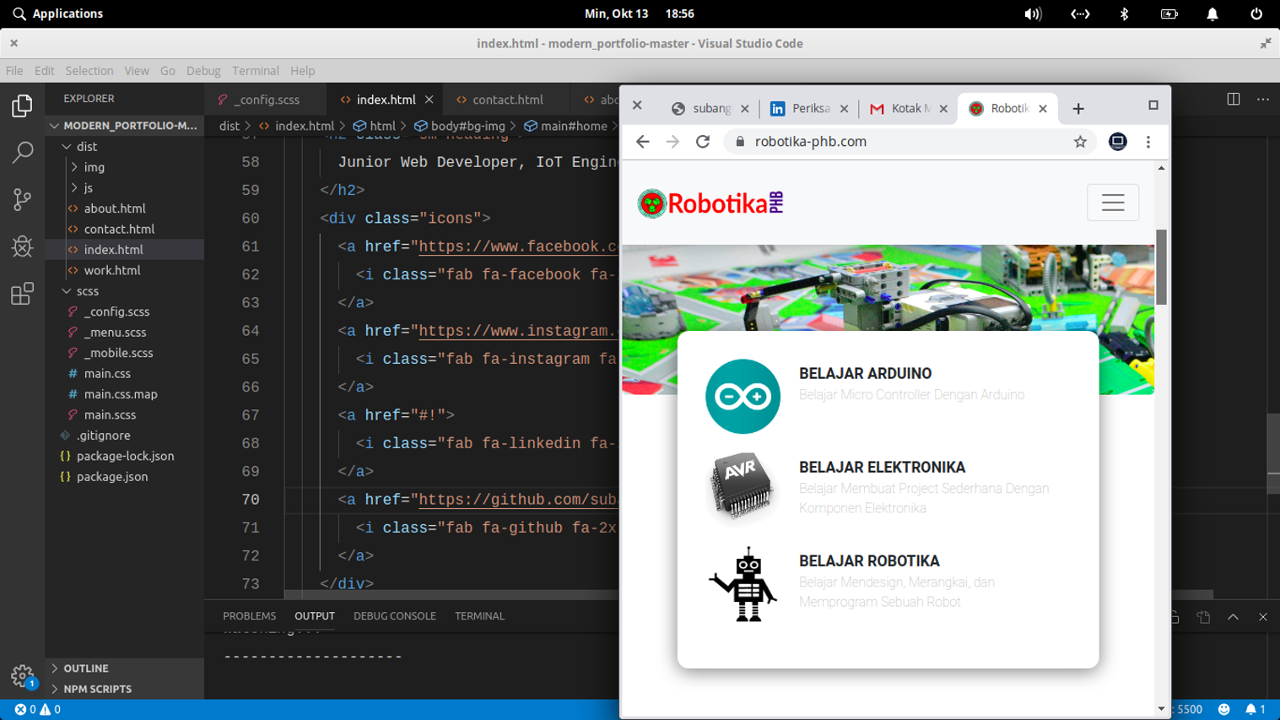Toggle the hamburger navigation menu on website

click(1113, 203)
